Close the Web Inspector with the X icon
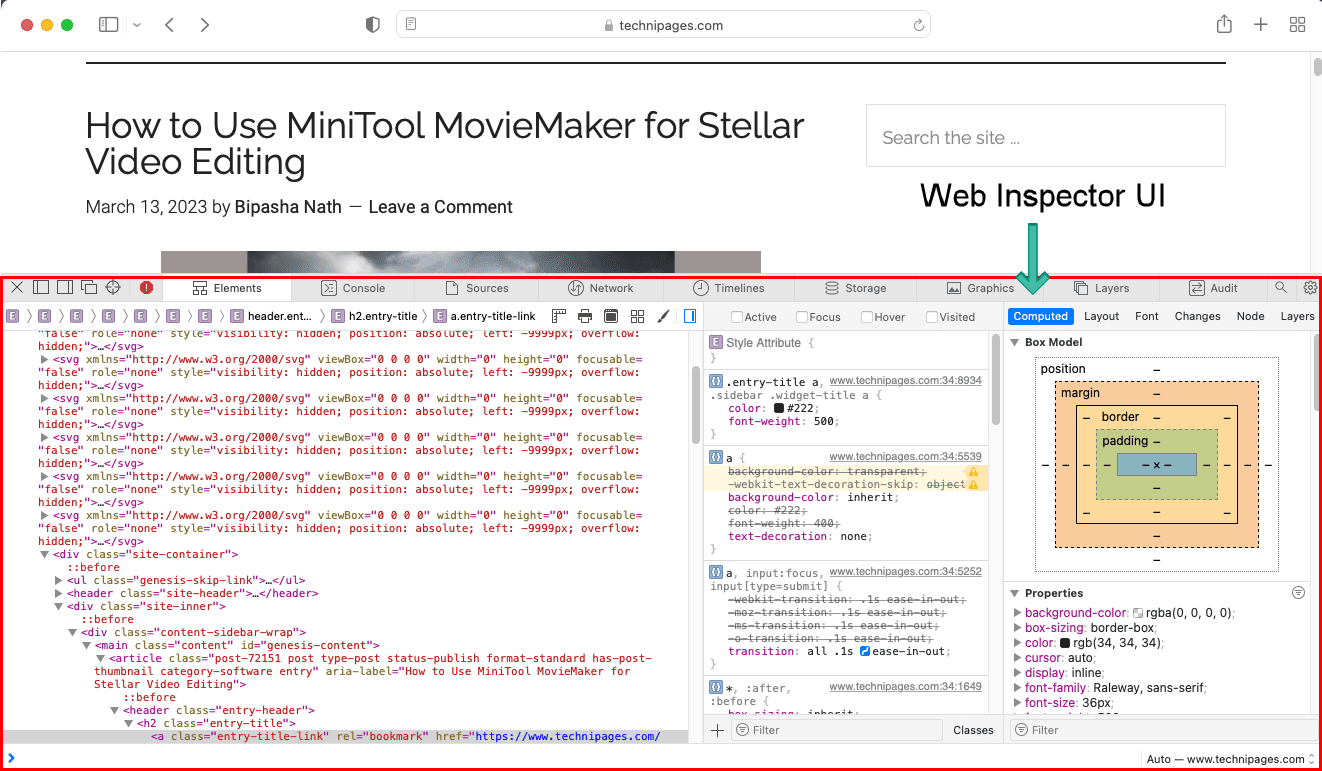The width and height of the screenshot is (1322, 771). tap(17, 288)
